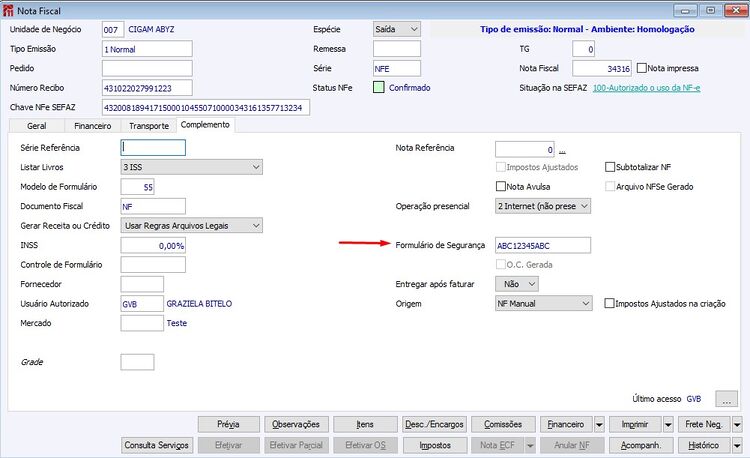The height and width of the screenshot is (458, 750).
Task: Toggle Impostos Ajustados na criação checkbox
Action: click(609, 304)
